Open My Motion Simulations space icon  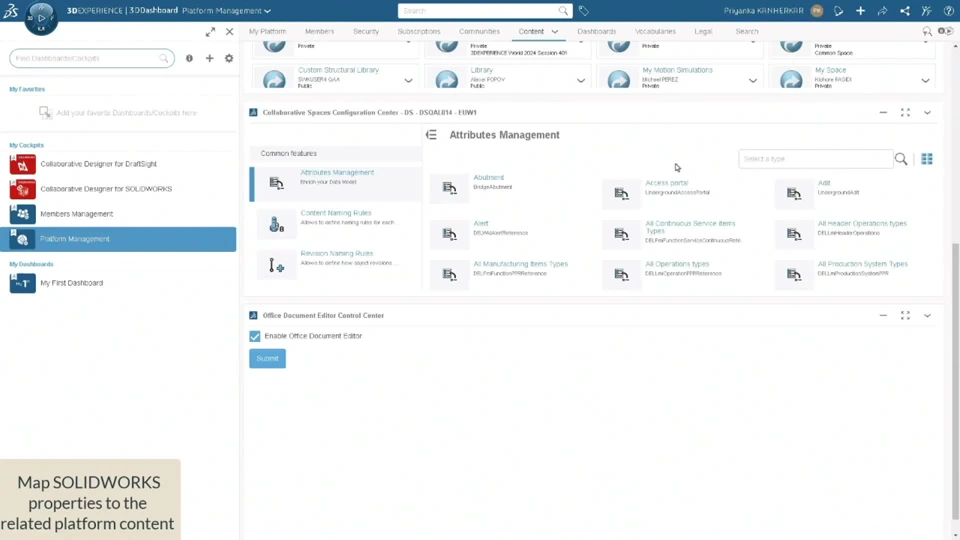[x=619, y=80]
